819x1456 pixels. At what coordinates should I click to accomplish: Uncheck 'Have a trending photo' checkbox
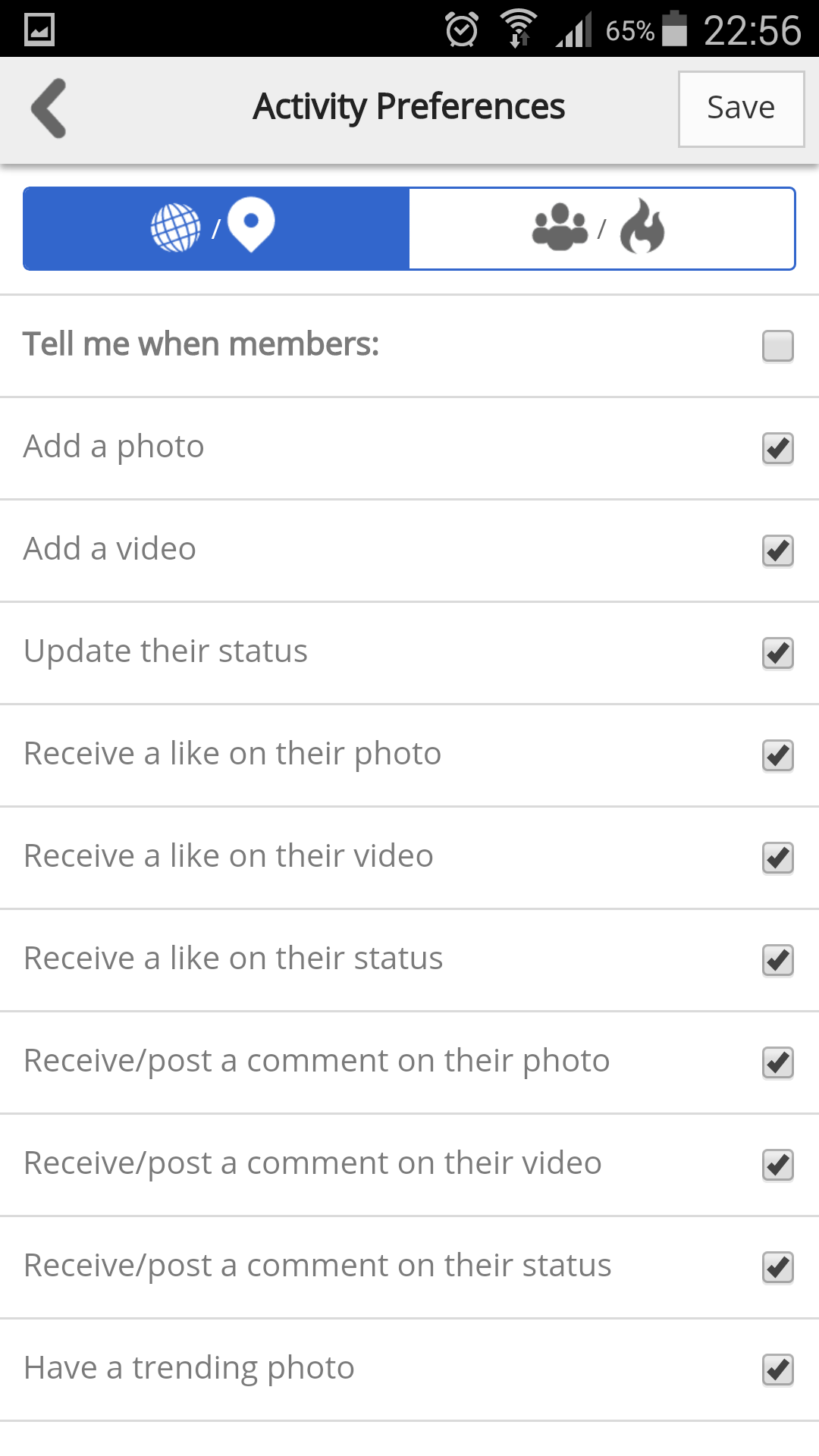pyautogui.click(x=777, y=1370)
